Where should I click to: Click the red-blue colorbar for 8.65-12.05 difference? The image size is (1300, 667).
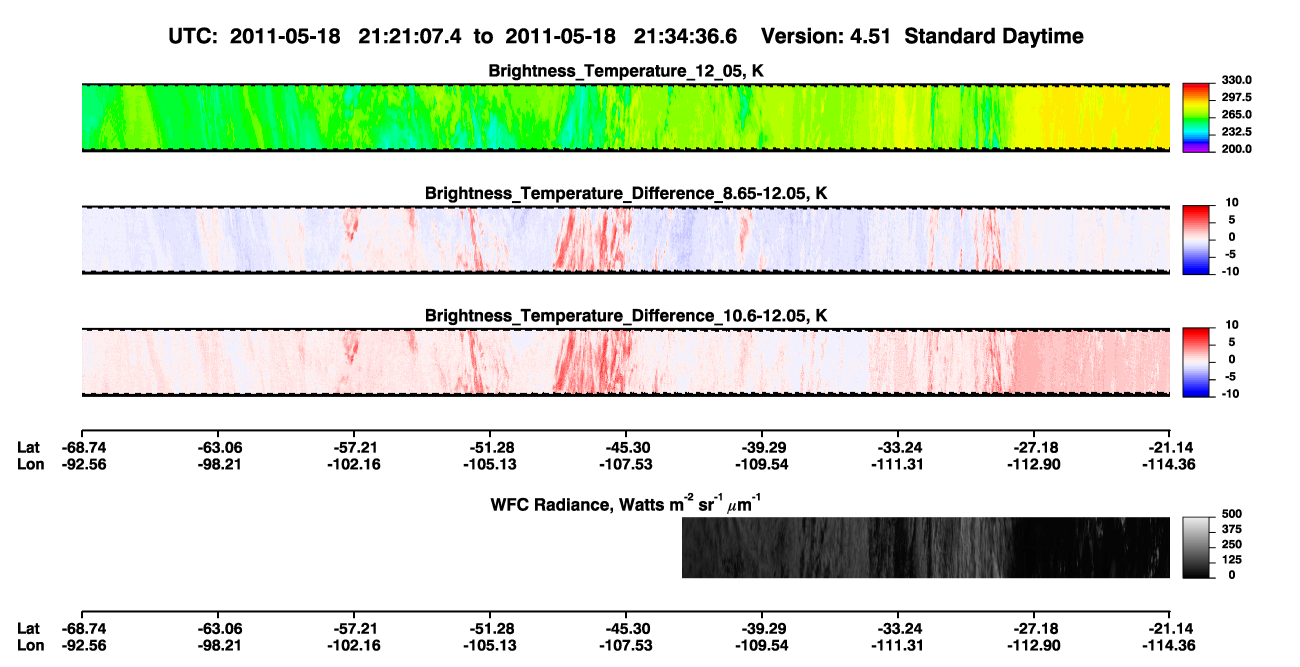coord(1198,239)
